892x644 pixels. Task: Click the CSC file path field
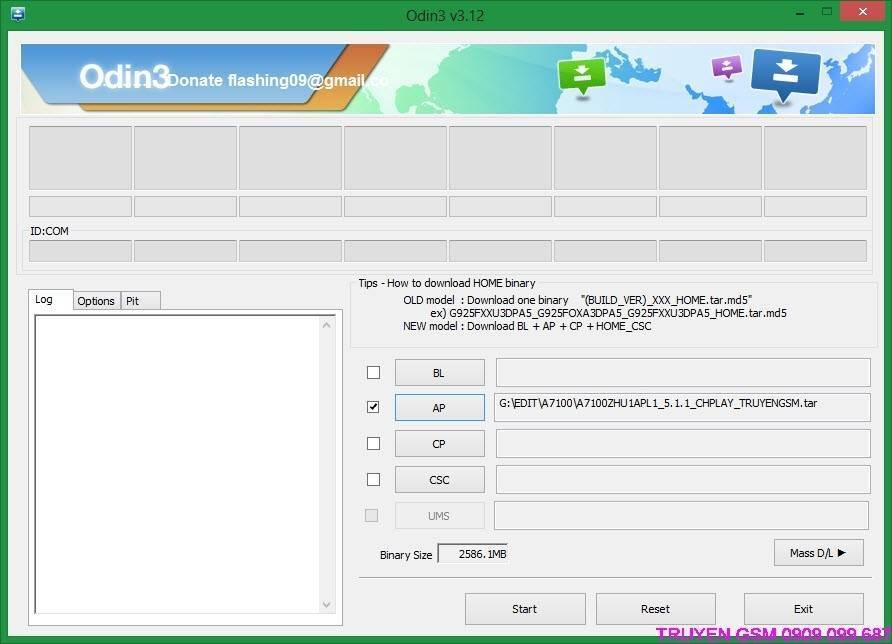tap(683, 480)
